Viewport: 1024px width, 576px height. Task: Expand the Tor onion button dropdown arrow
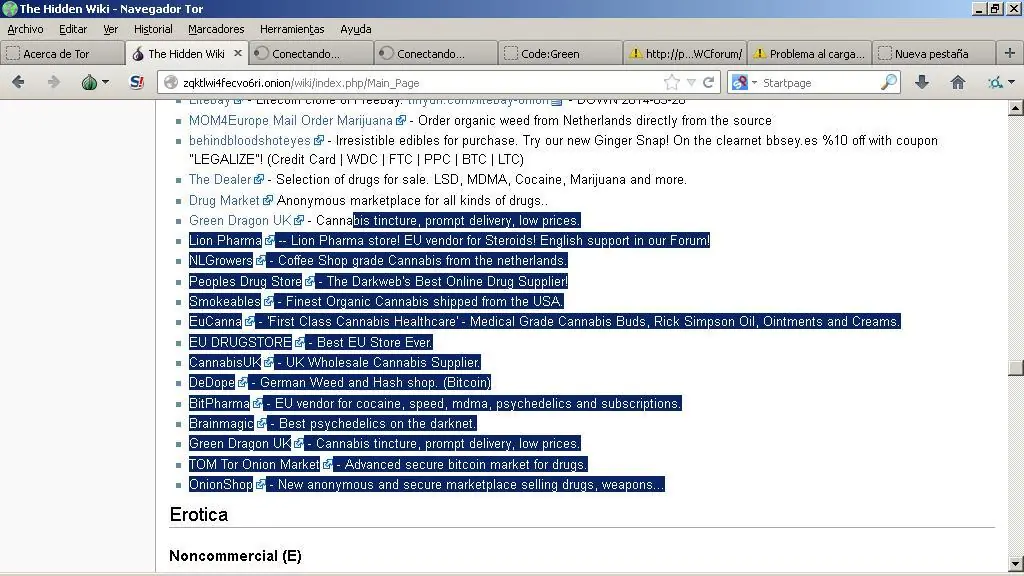point(105,82)
